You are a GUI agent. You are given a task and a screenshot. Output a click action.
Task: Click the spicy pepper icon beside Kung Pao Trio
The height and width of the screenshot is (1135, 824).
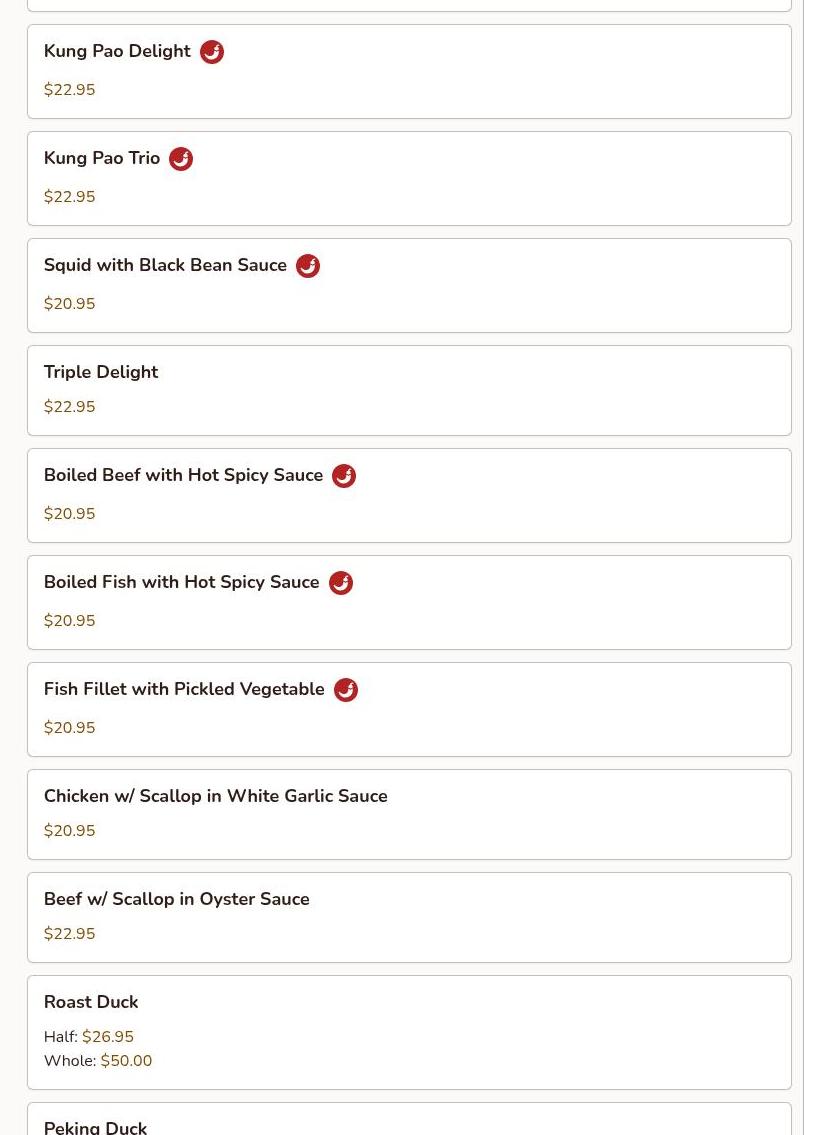(x=181, y=159)
